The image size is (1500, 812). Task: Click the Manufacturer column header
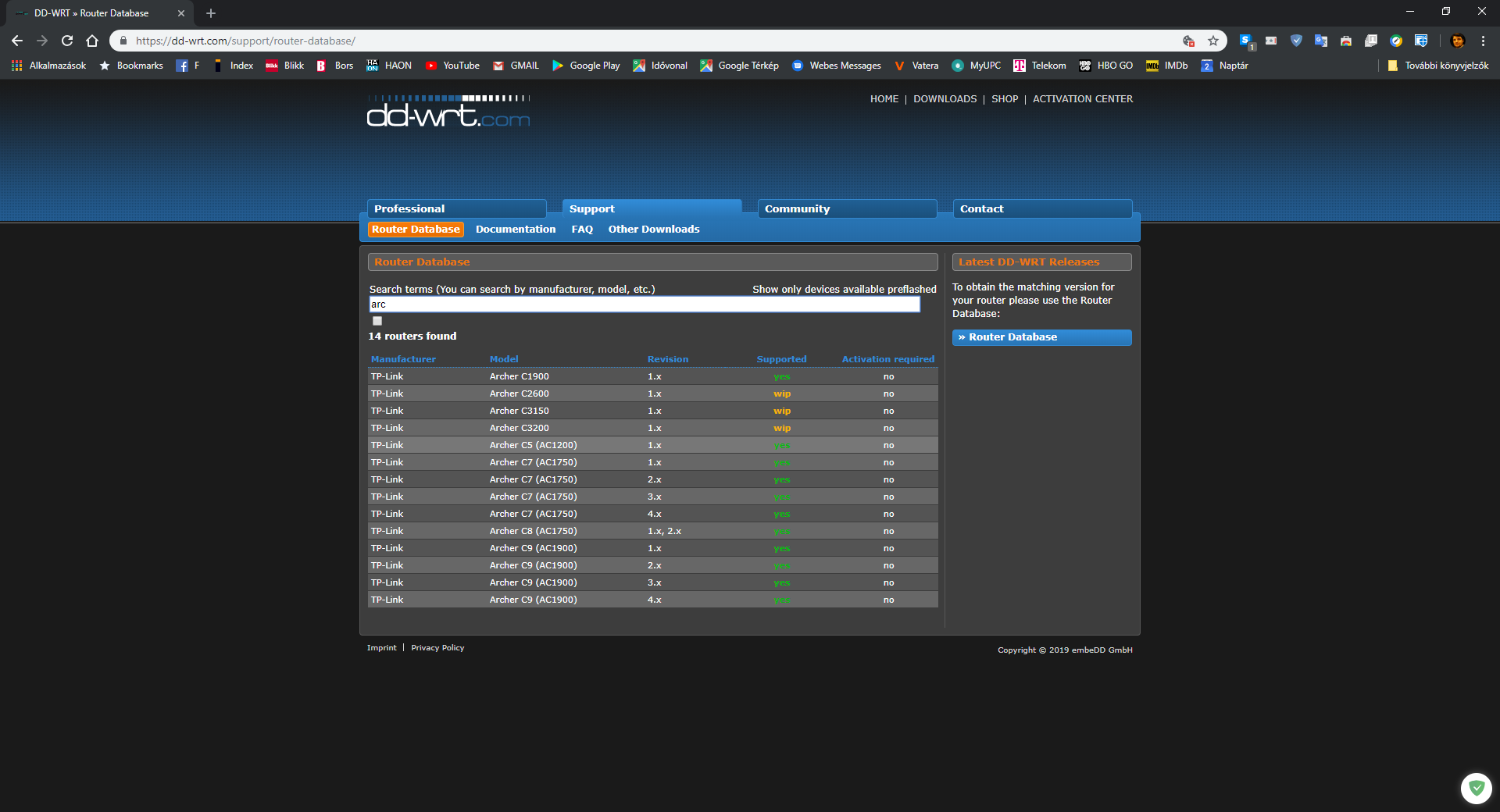[x=403, y=359]
